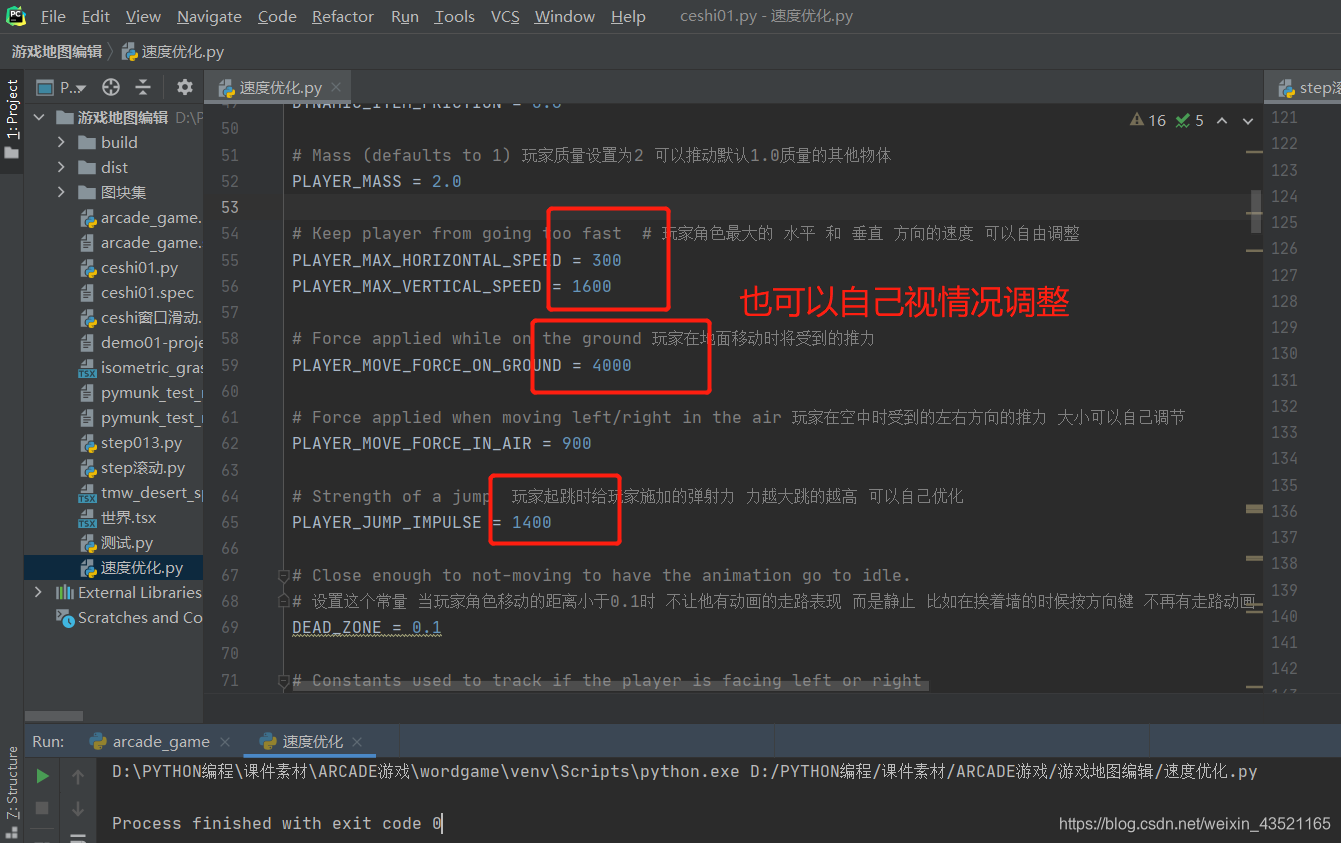The height and width of the screenshot is (843, 1341).
Task: Click the horizontal scrollbar in editor
Action: tap(609, 686)
